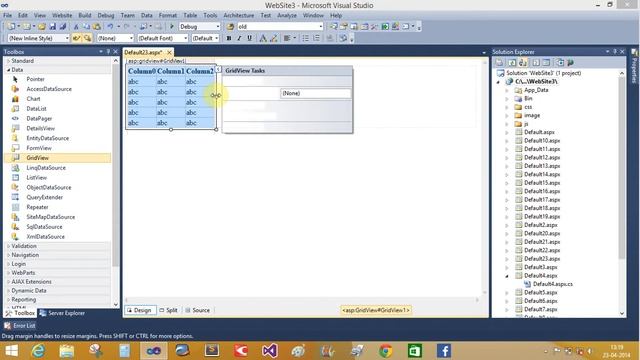Image resolution: width=640 pixels, height=360 pixels.
Task: Open the GridView smart tag arrow
Action: tap(218, 69)
